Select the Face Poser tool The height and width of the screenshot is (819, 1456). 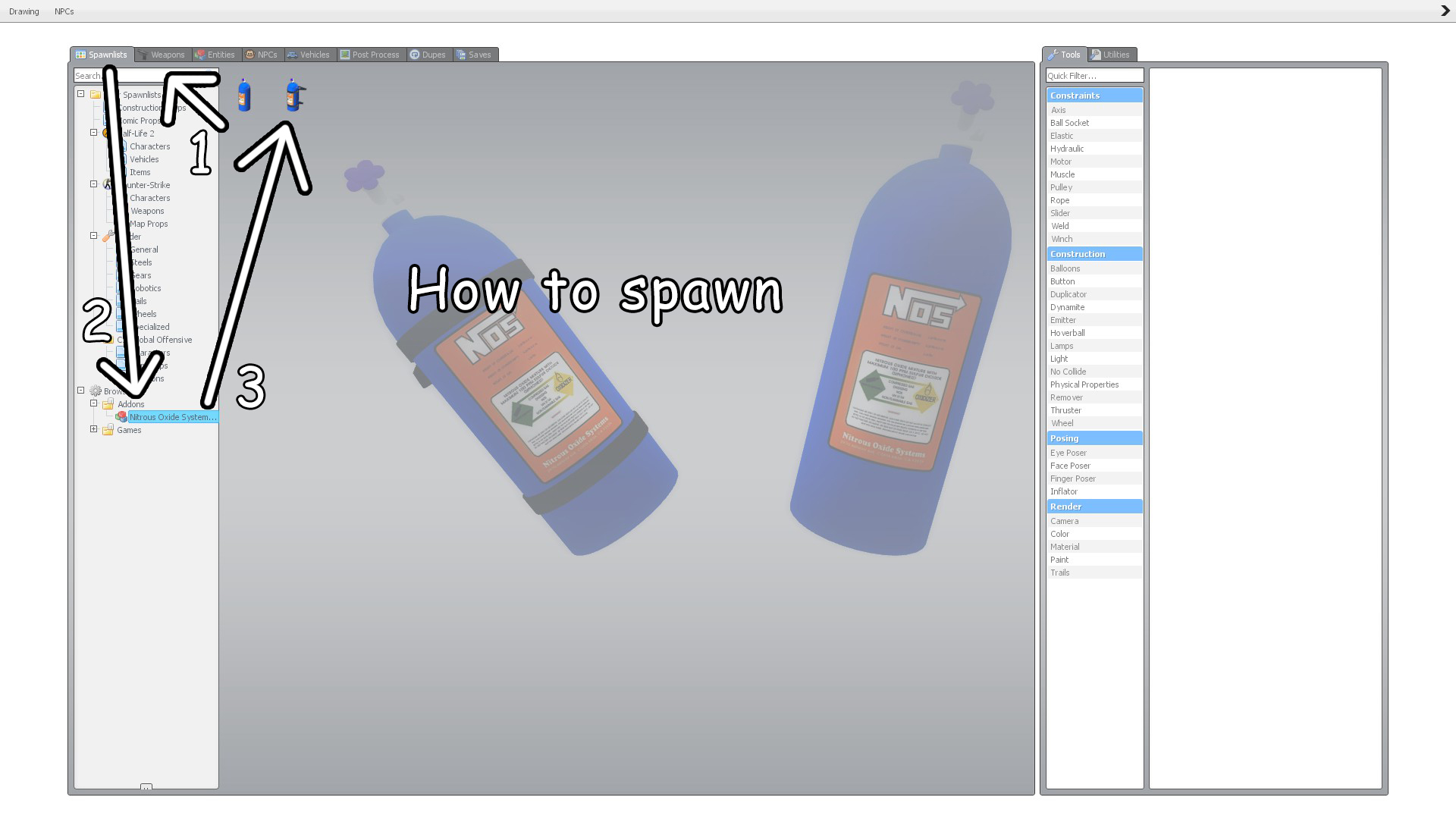(x=1094, y=466)
